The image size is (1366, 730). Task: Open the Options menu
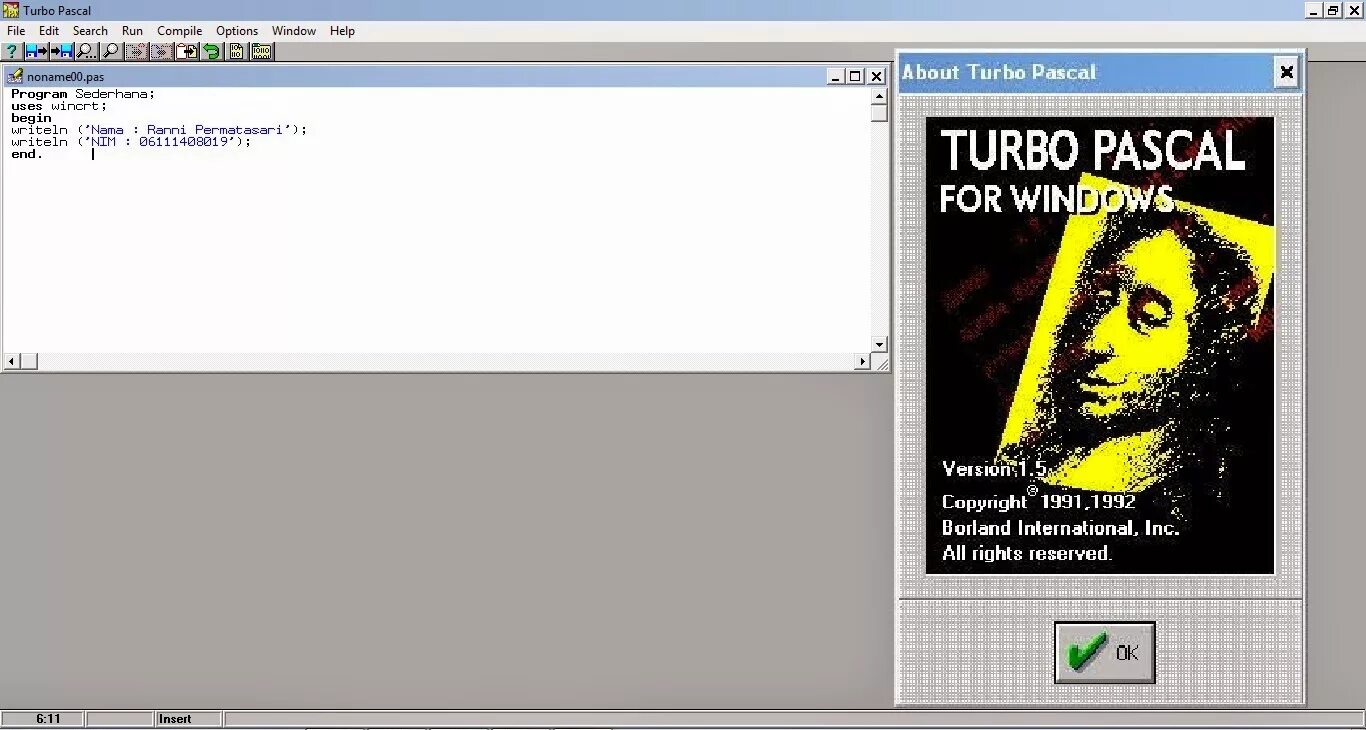(237, 31)
